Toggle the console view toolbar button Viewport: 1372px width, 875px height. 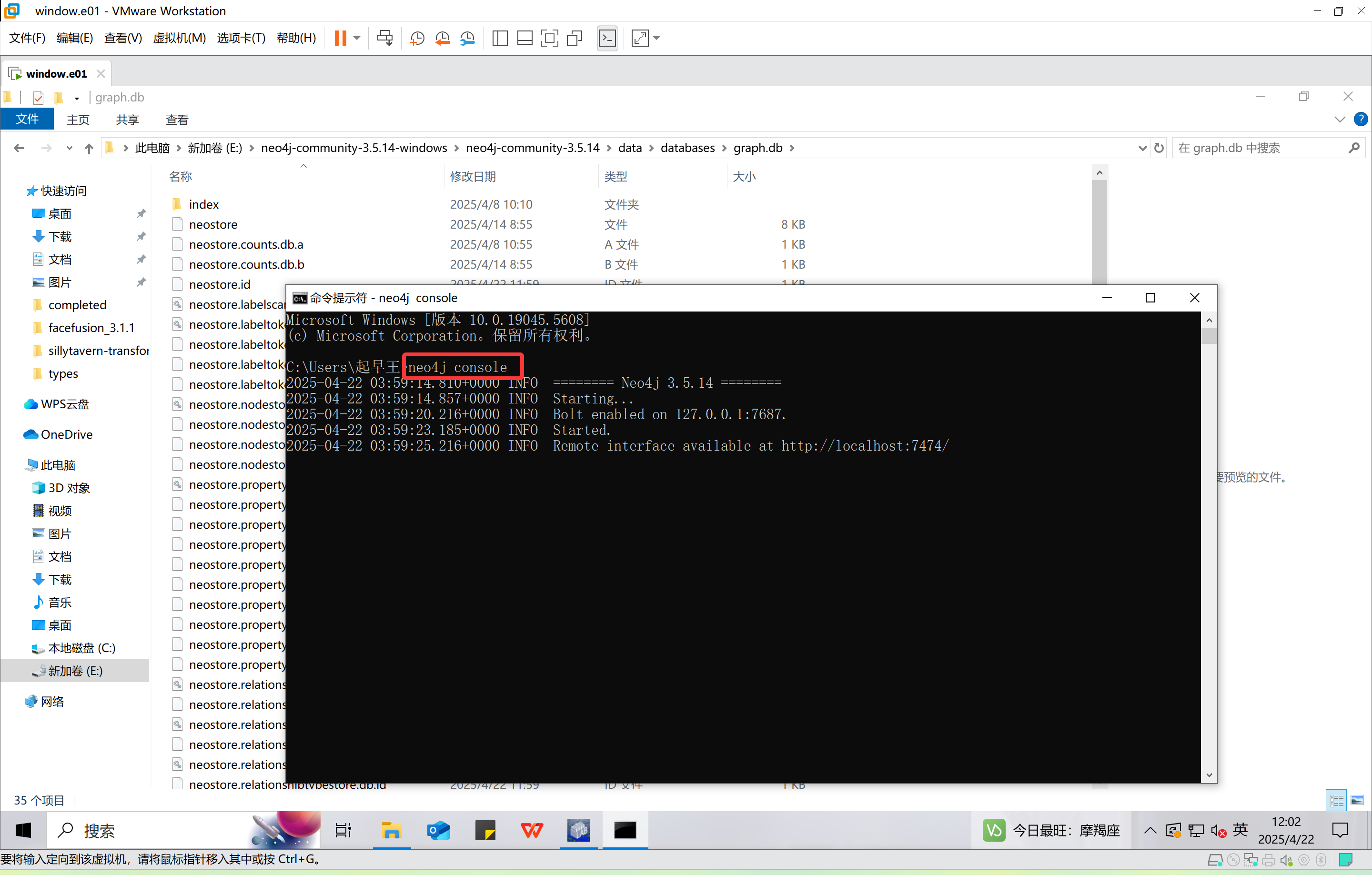pyautogui.click(x=607, y=38)
